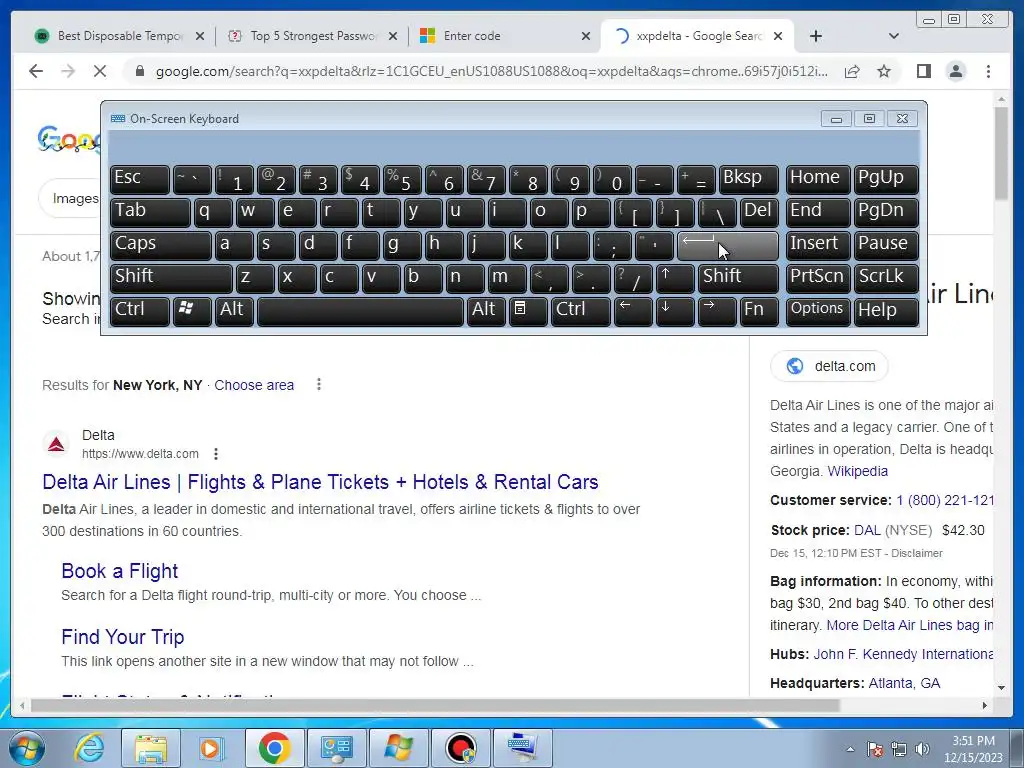Open the Wikipedia link in Delta description
This screenshot has width=1024, height=768.
coord(857,472)
